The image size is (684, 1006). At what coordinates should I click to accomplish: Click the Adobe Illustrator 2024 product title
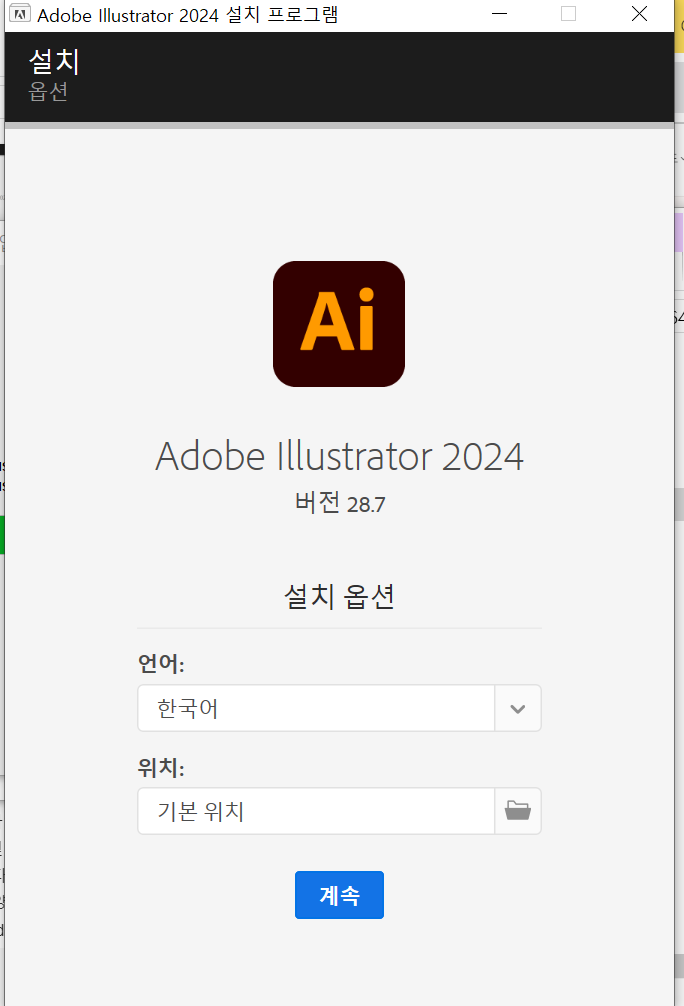pos(339,456)
